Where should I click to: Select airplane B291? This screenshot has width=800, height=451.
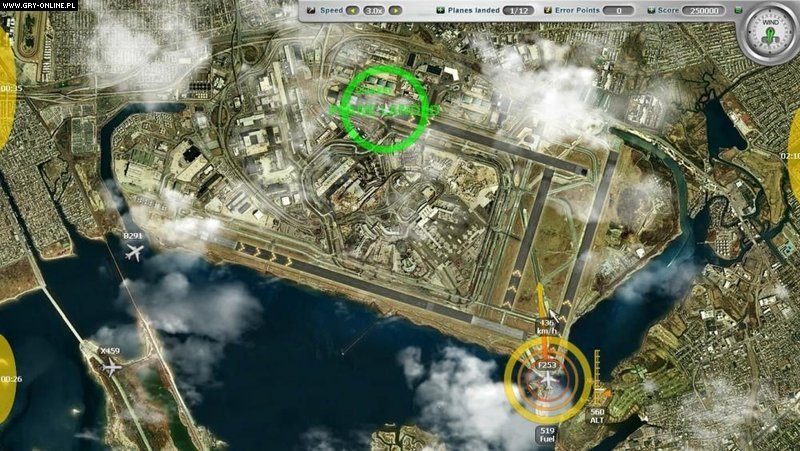pyautogui.click(x=134, y=252)
